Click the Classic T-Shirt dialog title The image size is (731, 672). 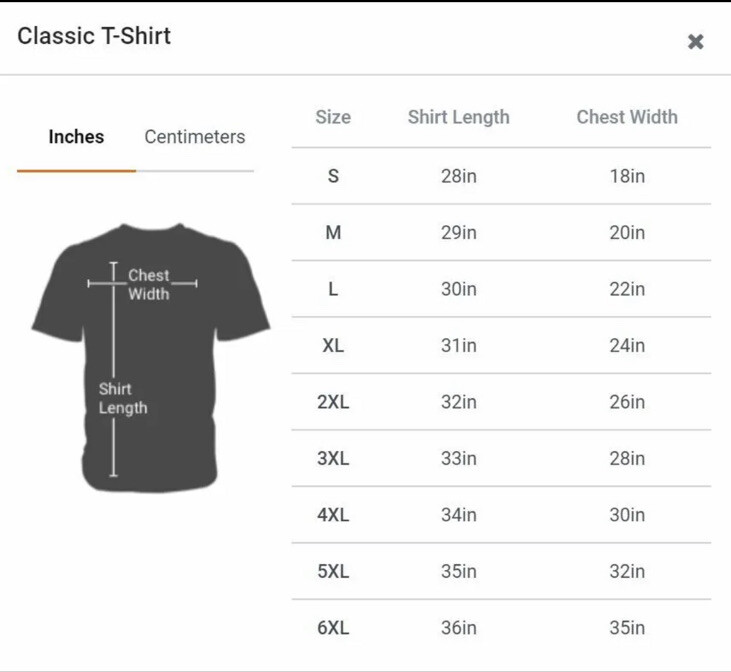(x=94, y=36)
